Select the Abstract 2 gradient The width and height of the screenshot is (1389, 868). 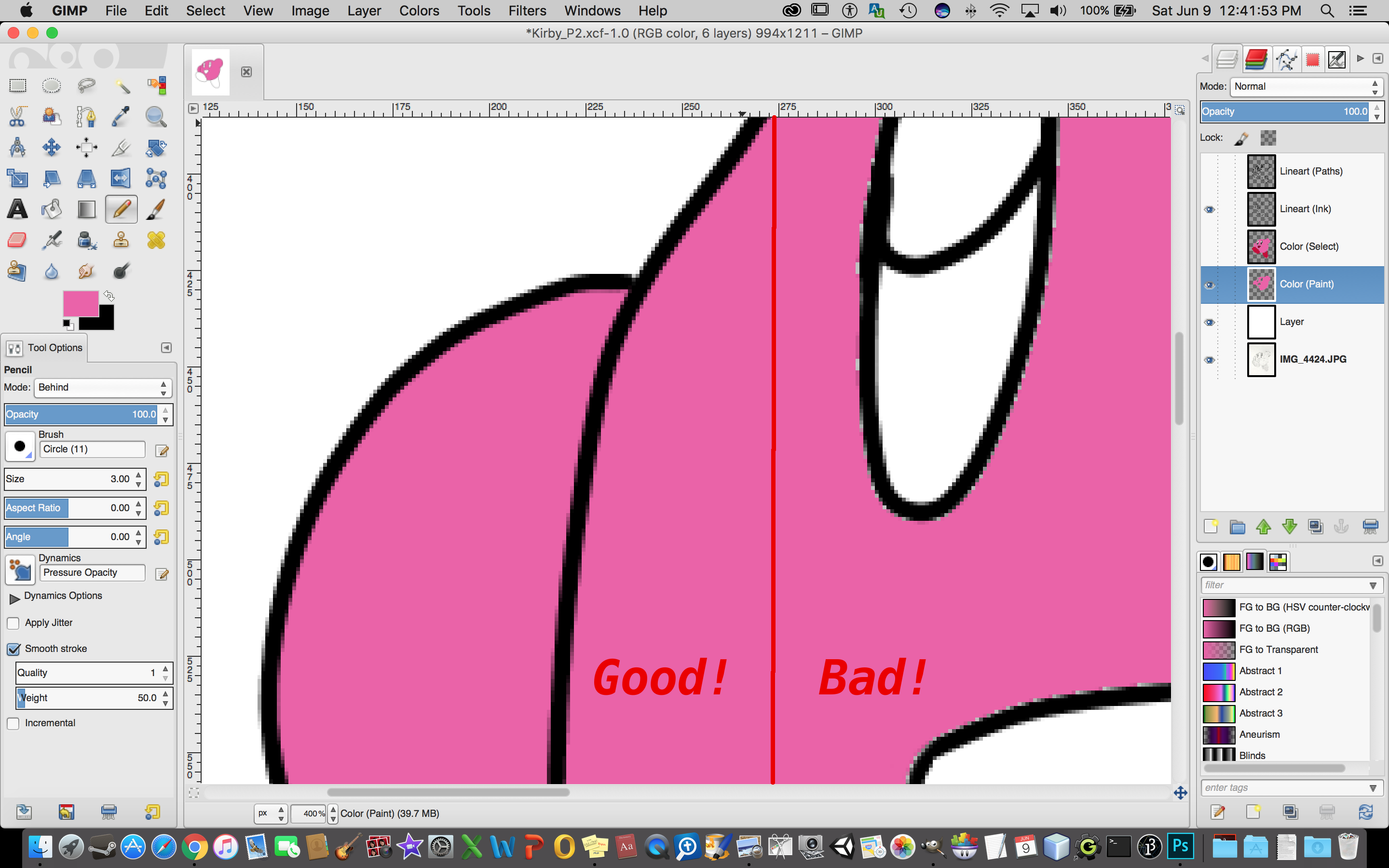tap(1286, 692)
